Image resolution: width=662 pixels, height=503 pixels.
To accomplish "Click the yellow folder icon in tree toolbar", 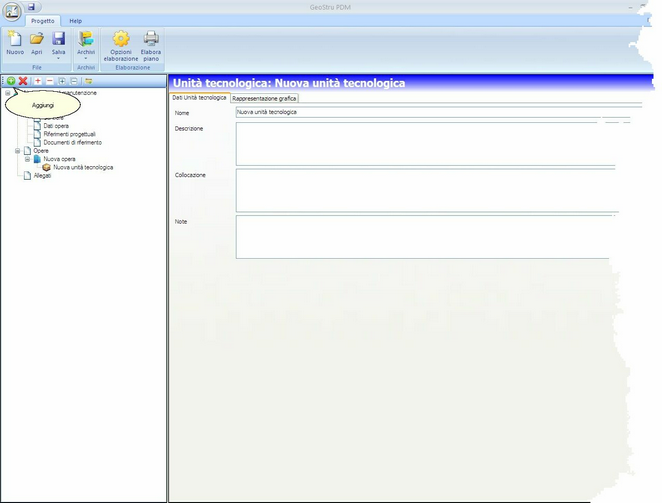I will [89, 81].
